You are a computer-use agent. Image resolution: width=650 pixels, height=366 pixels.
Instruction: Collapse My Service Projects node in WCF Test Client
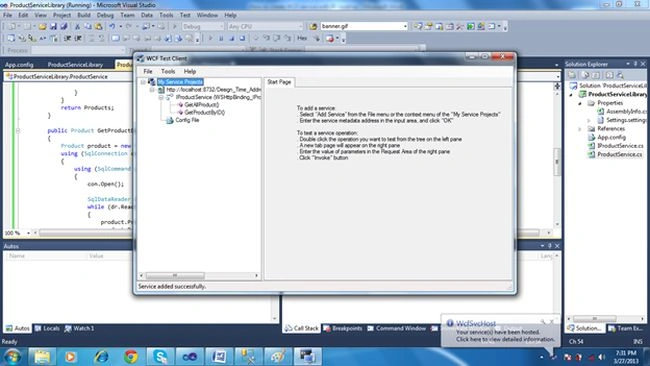pyautogui.click(x=143, y=82)
